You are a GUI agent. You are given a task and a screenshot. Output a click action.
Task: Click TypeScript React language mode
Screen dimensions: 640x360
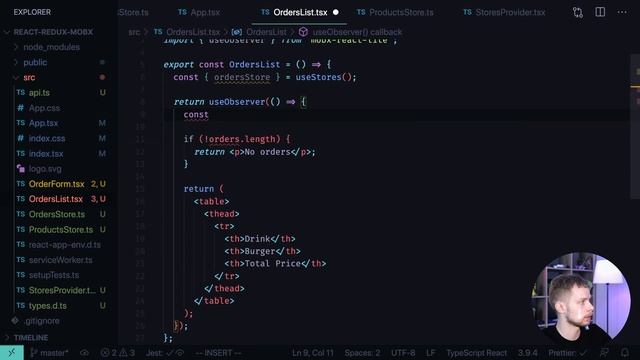point(476,353)
